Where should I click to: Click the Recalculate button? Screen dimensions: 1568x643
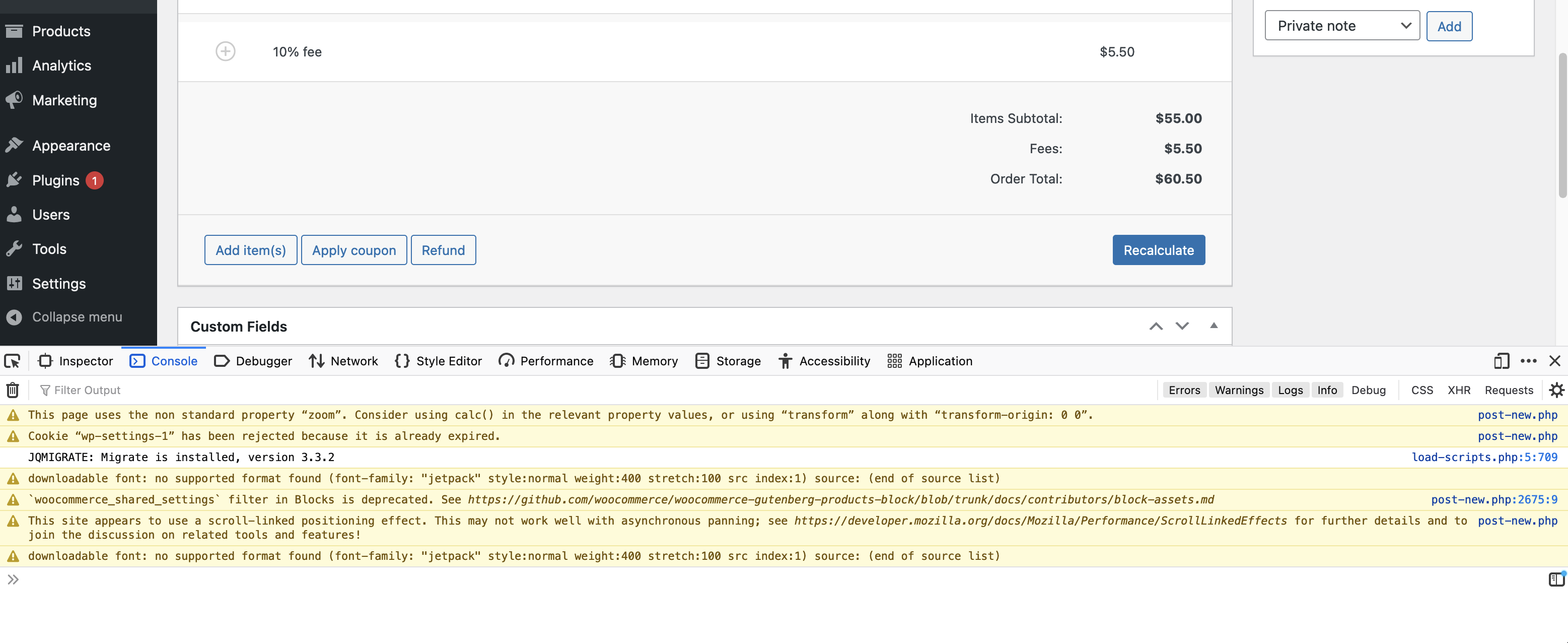click(x=1158, y=249)
